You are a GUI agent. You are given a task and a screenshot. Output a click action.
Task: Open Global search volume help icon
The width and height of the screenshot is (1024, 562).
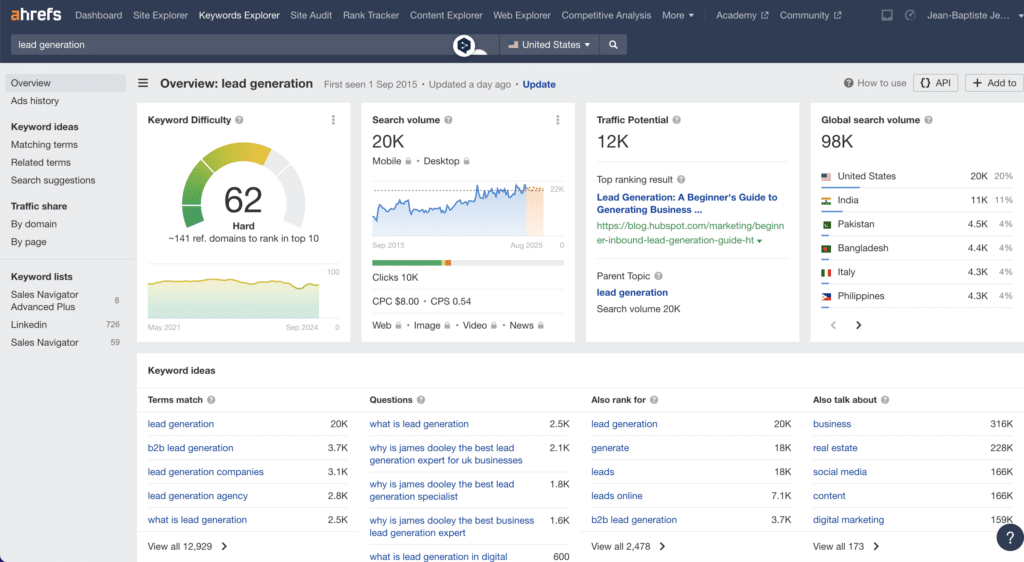pyautogui.click(x=929, y=120)
